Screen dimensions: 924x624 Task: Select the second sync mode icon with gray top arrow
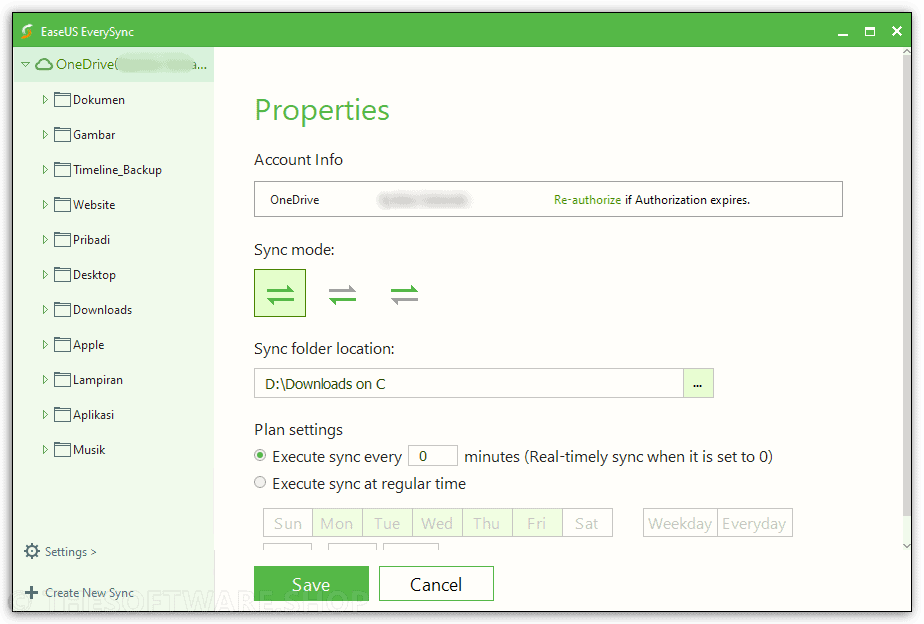342,294
